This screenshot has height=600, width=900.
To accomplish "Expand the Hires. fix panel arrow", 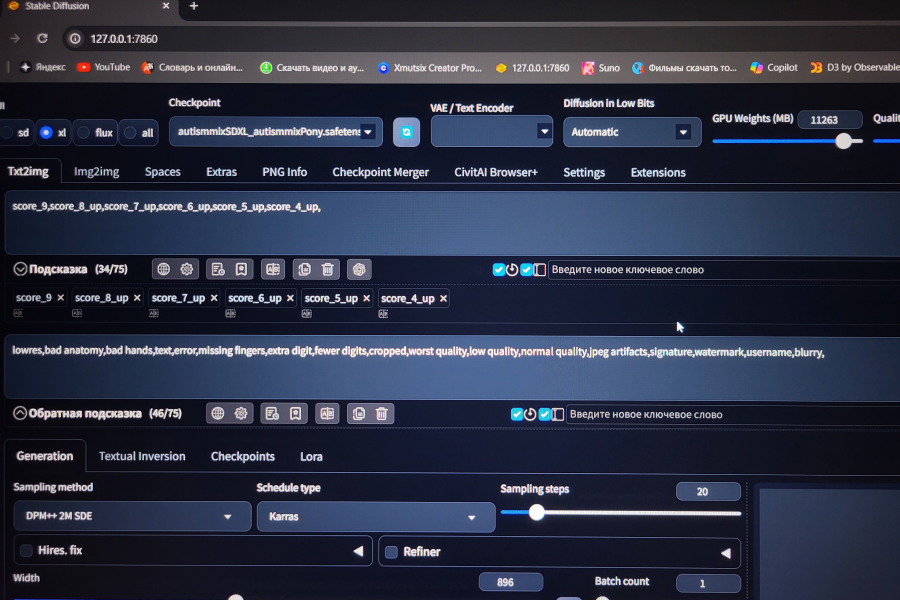I will (x=358, y=551).
